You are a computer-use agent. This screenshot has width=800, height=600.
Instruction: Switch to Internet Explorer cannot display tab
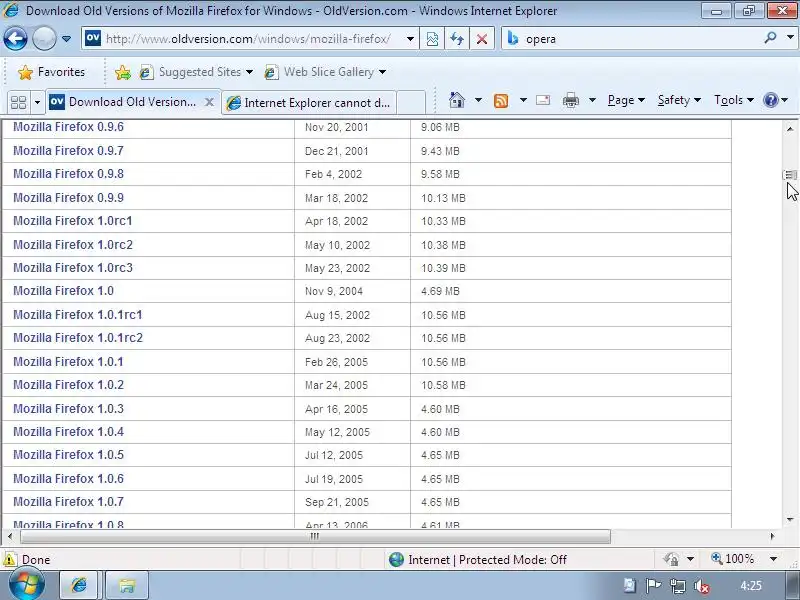pos(308,103)
